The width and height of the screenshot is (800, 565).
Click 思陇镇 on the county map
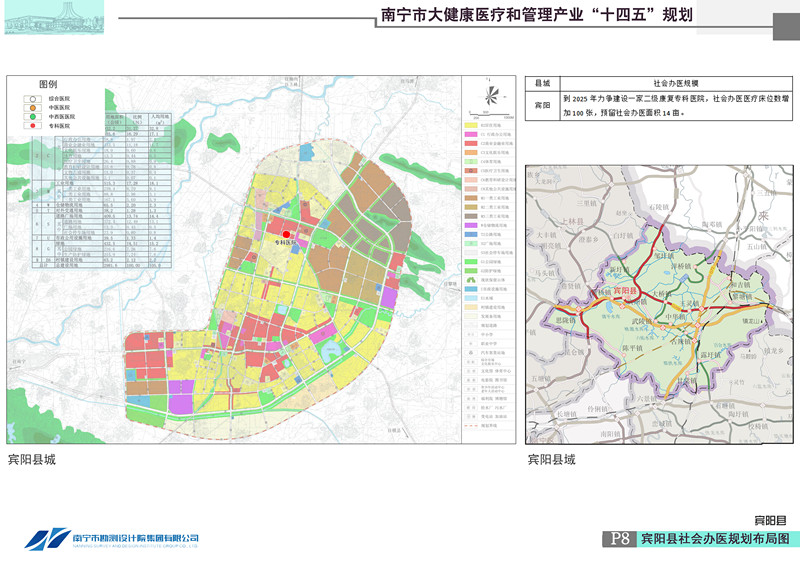565,320
